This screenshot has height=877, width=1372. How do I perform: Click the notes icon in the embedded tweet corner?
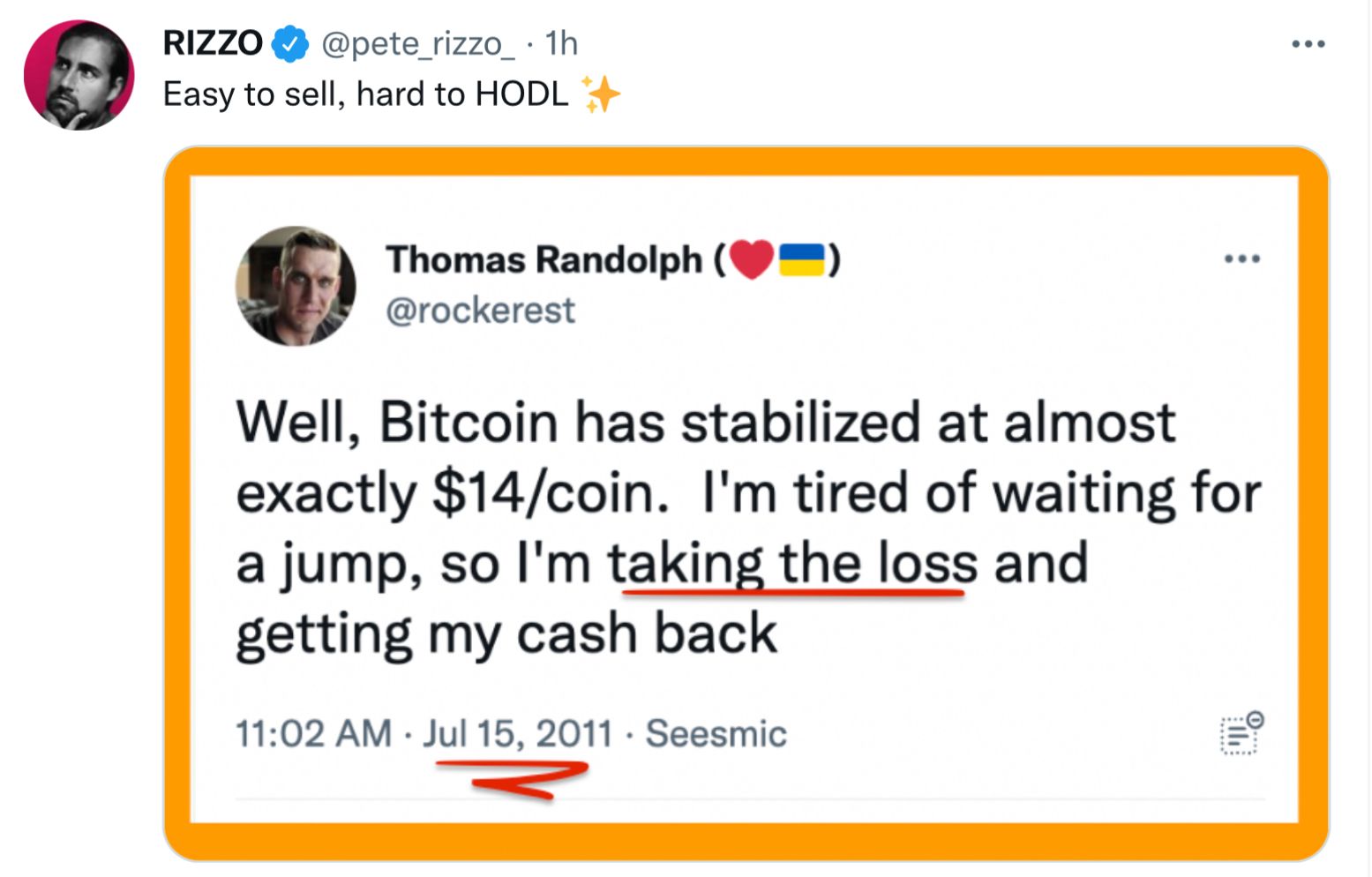click(1239, 732)
